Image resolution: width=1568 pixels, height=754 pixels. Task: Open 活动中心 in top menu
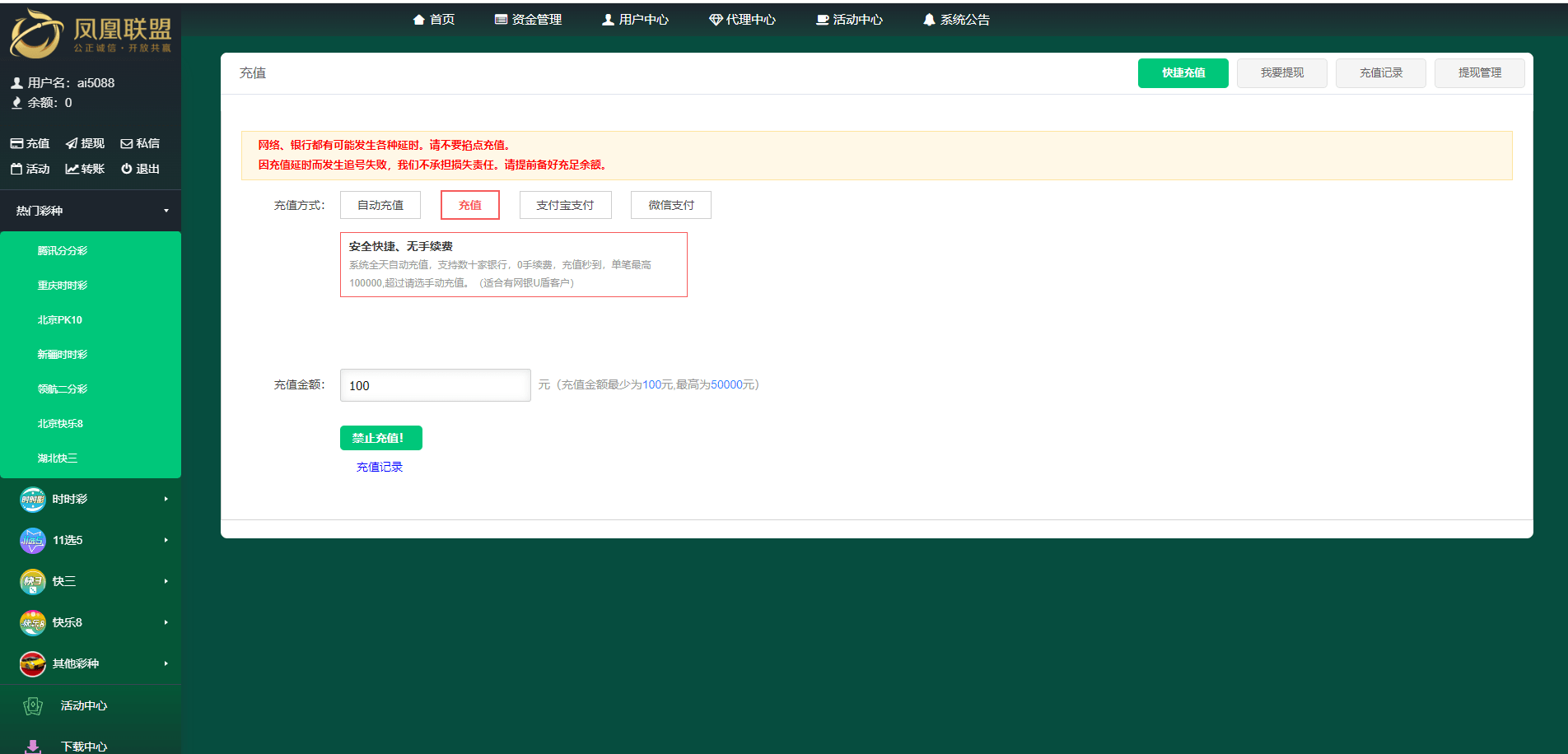coord(850,20)
